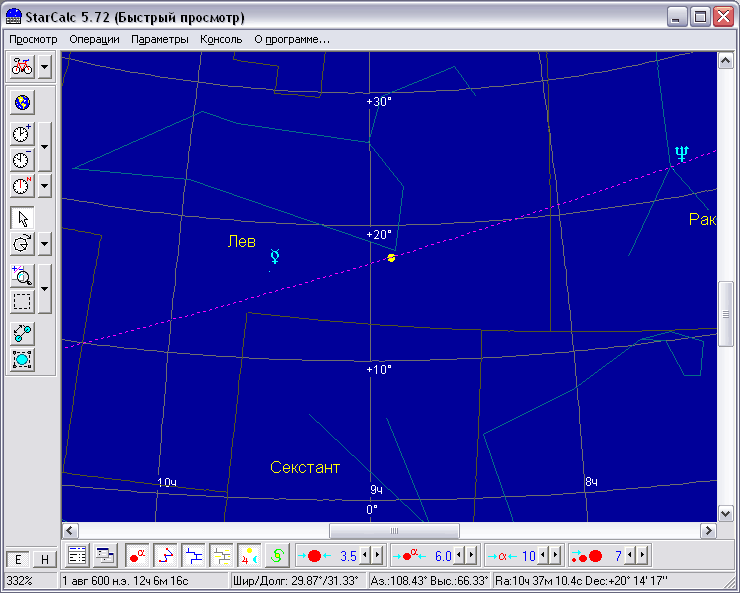Viewport: 740px width, 593px height.
Task: Open the Консоль menu
Action: [221, 40]
